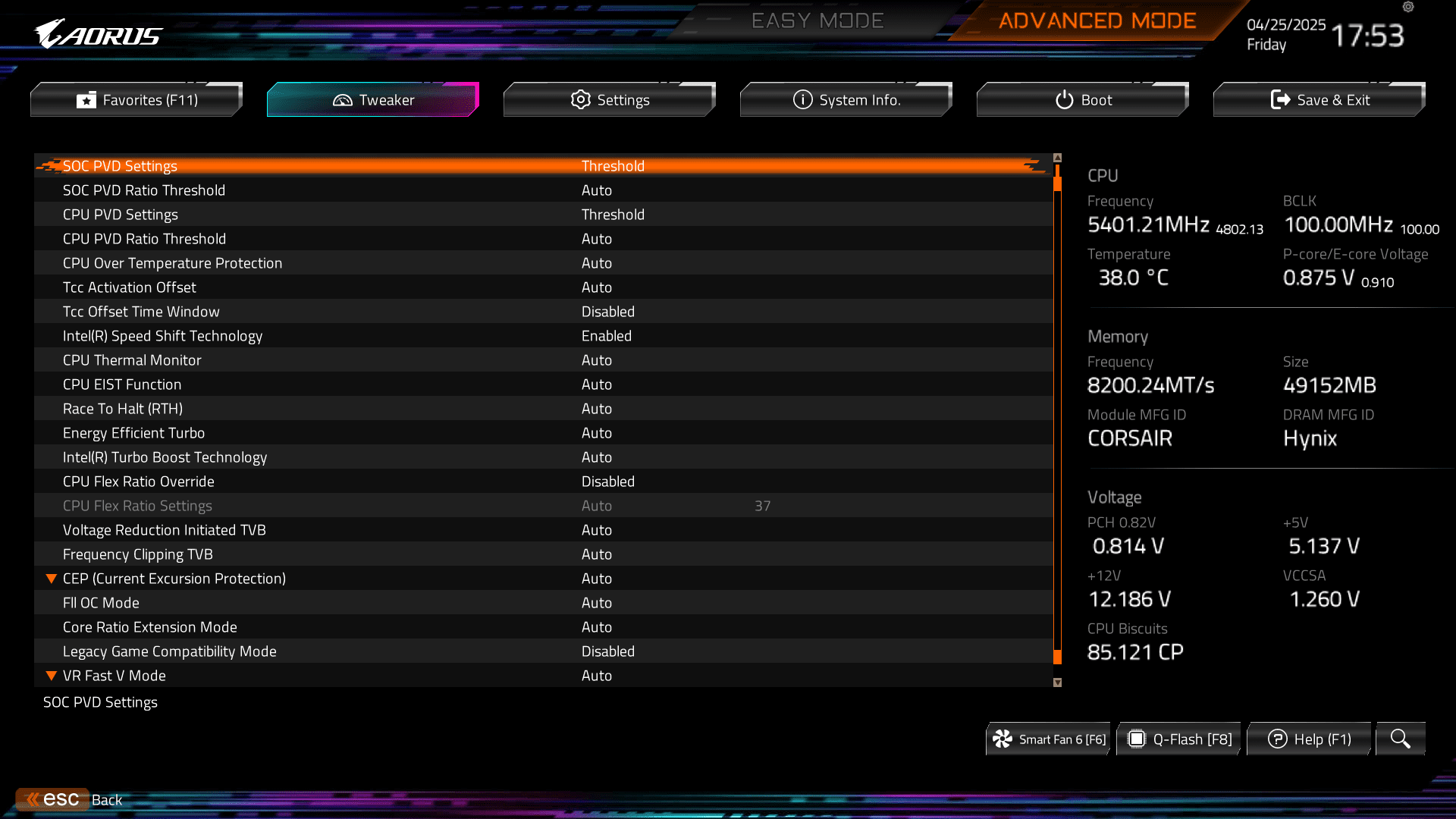Open Smart Fan 6 fan icon
Screen dimensions: 1456x819
tap(1003, 739)
